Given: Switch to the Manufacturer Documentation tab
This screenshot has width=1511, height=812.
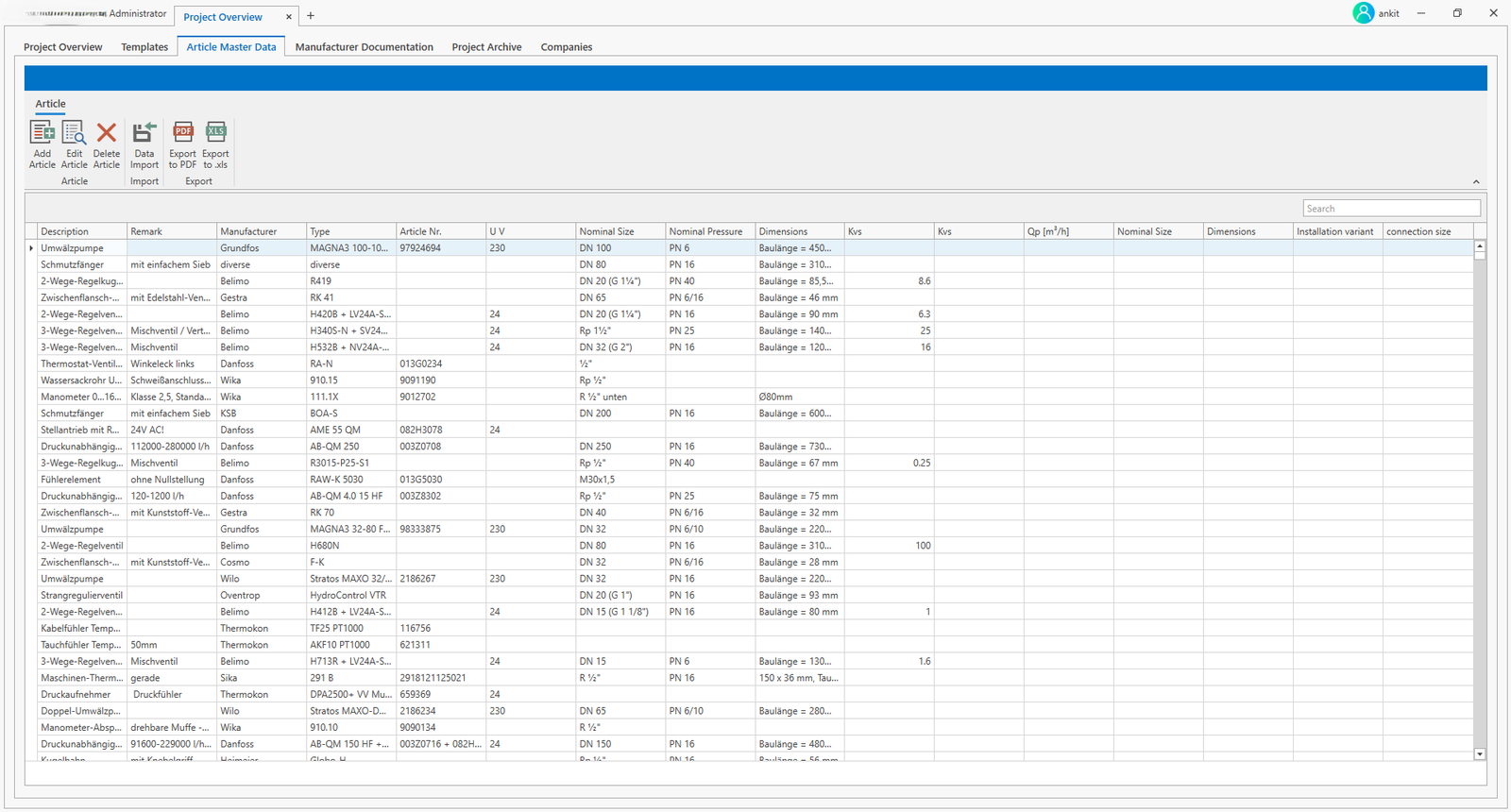Looking at the screenshot, I should tap(364, 47).
